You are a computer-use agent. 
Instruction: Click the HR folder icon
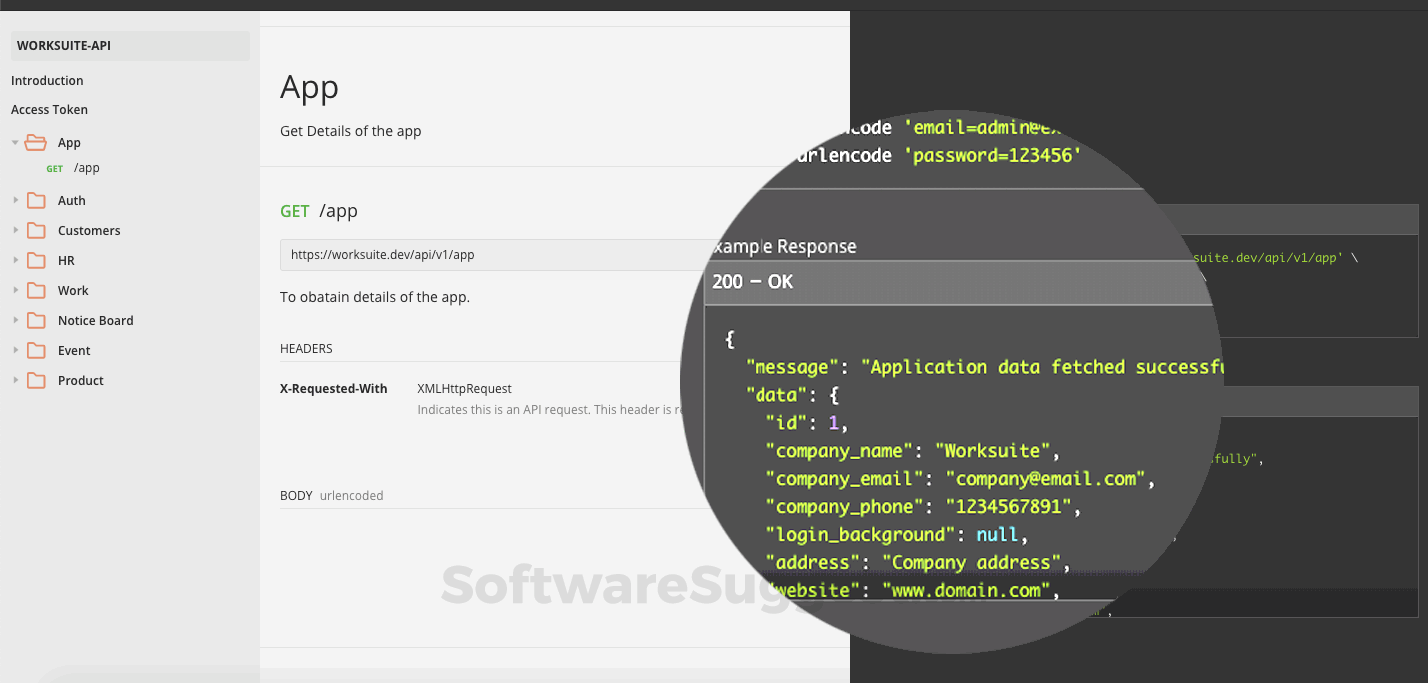pos(37,260)
